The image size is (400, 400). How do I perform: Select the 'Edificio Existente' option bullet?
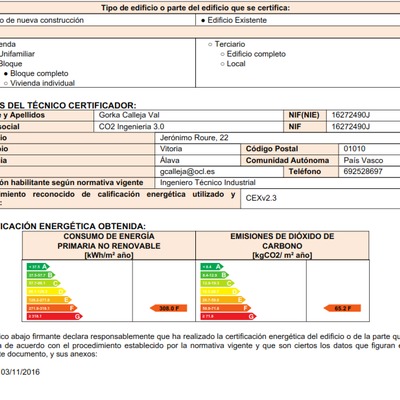203,21
